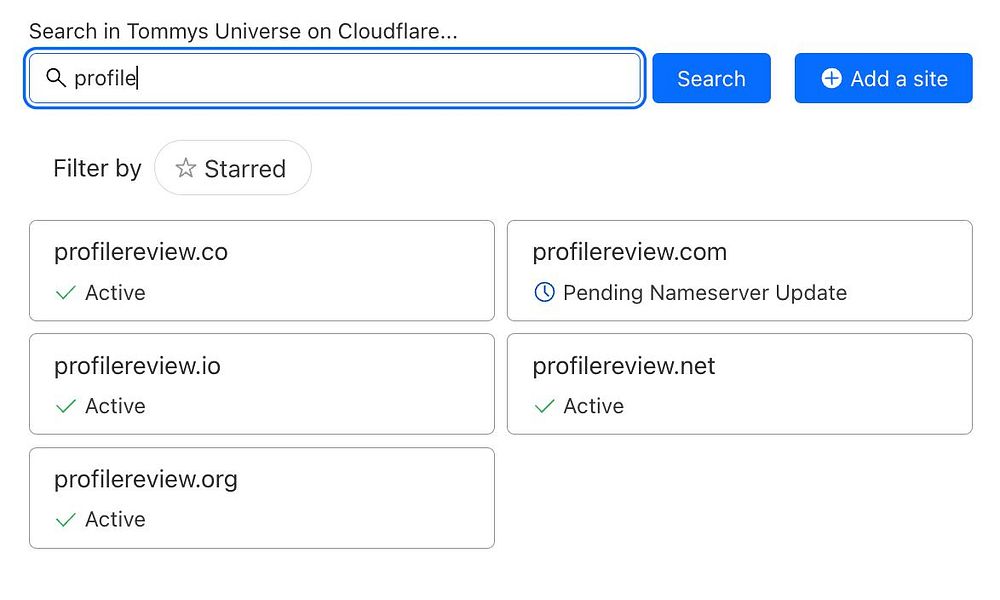
Task: Focus the site search input field
Action: point(350,78)
